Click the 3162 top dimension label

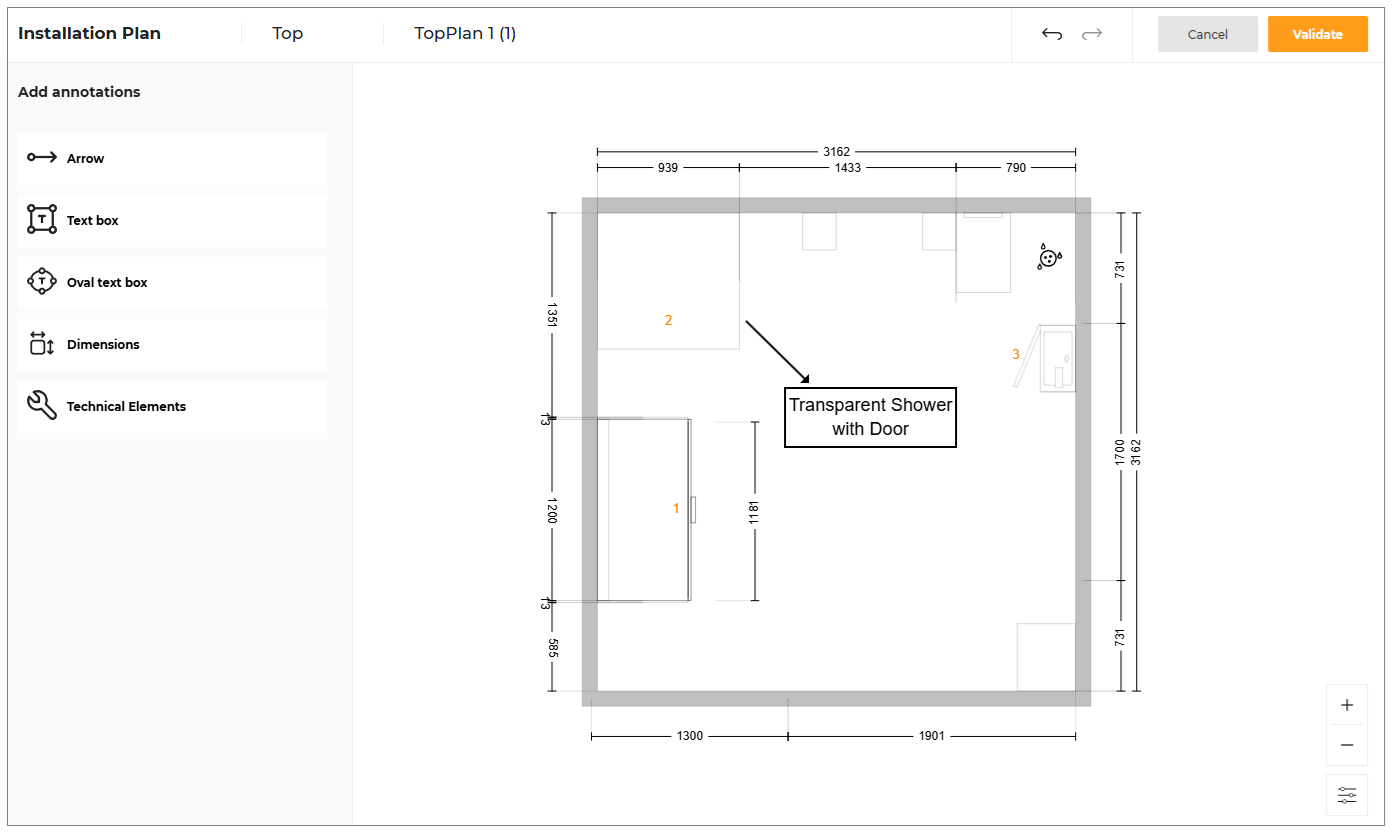click(837, 152)
